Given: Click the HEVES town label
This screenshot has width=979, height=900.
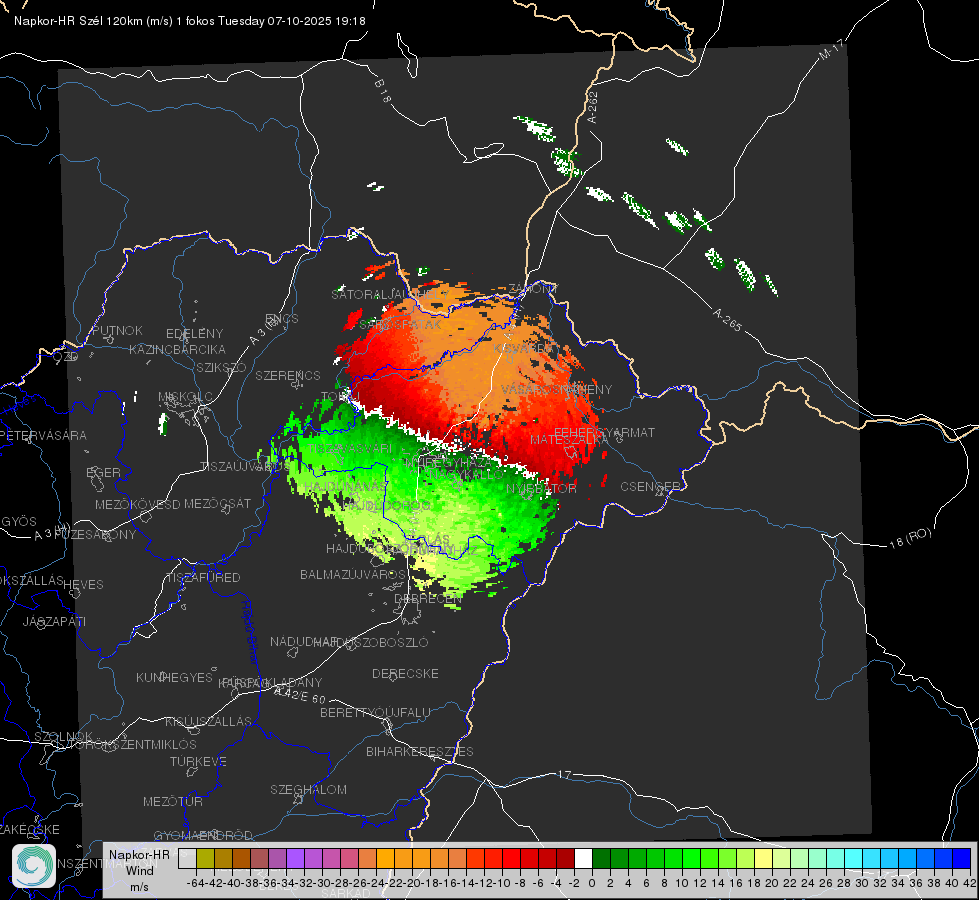Looking at the screenshot, I should 83,585.
